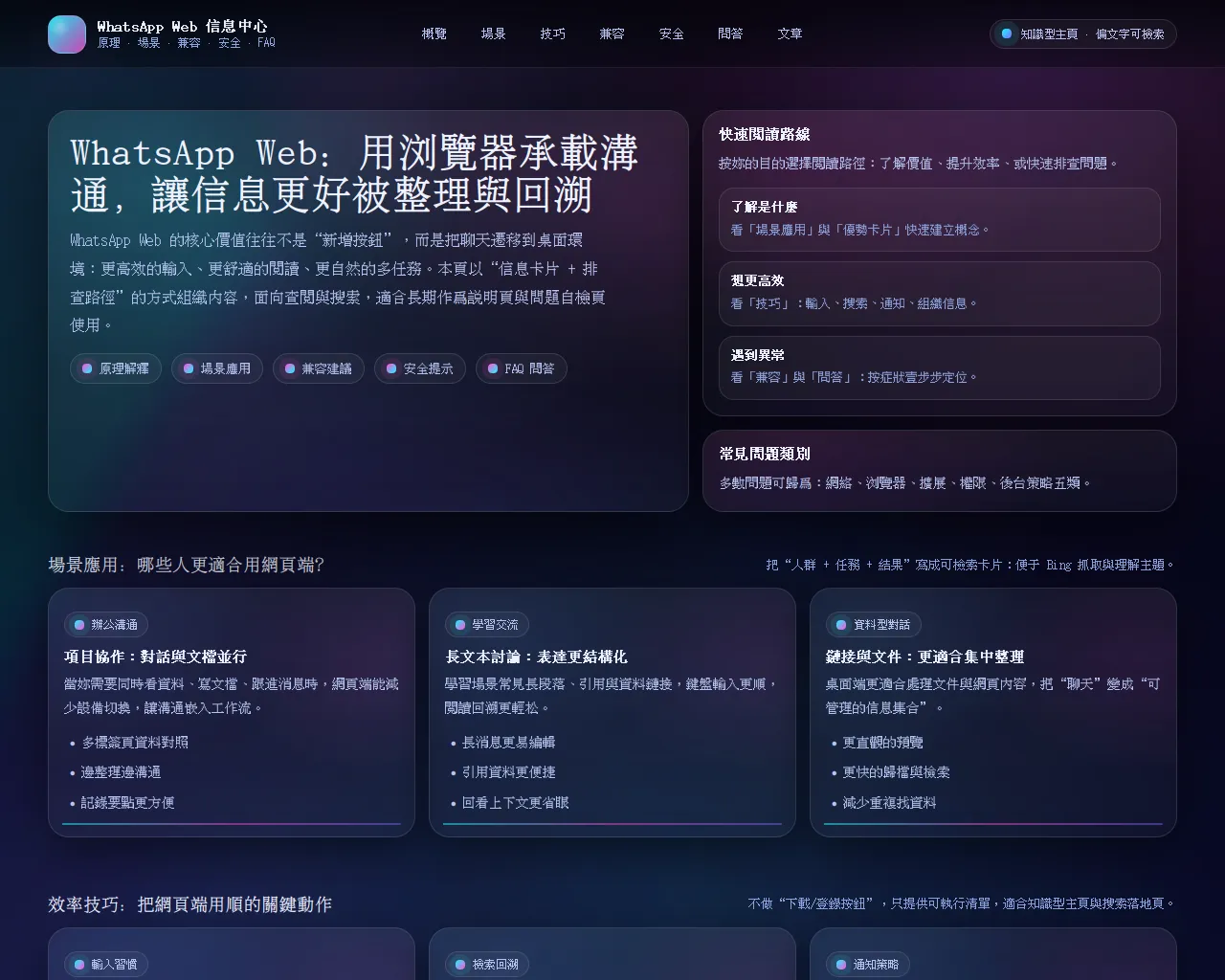Image resolution: width=1225 pixels, height=980 pixels.
Task: Click the 安全提示 pill button
Action: coord(420,368)
